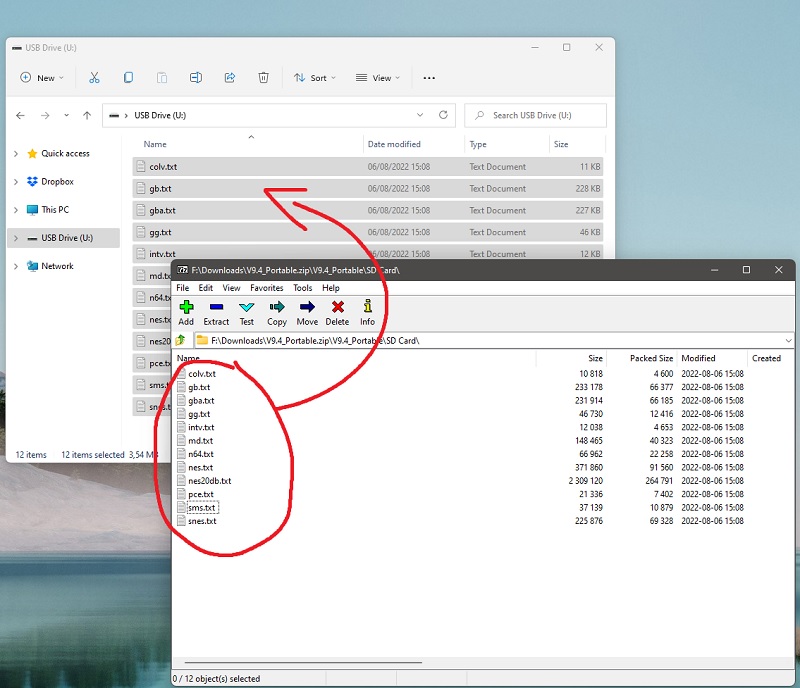Select sms.txt in 7-Zip list

[202, 508]
